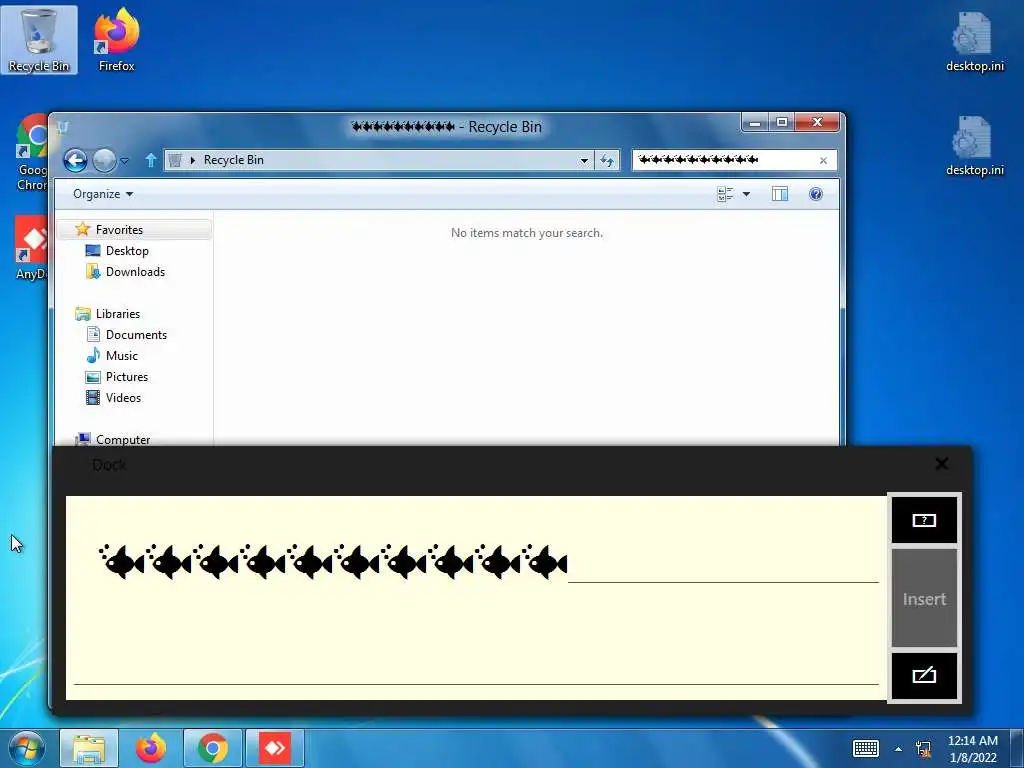Open the Music library
This screenshot has width=1024, height=768.
(x=121, y=355)
